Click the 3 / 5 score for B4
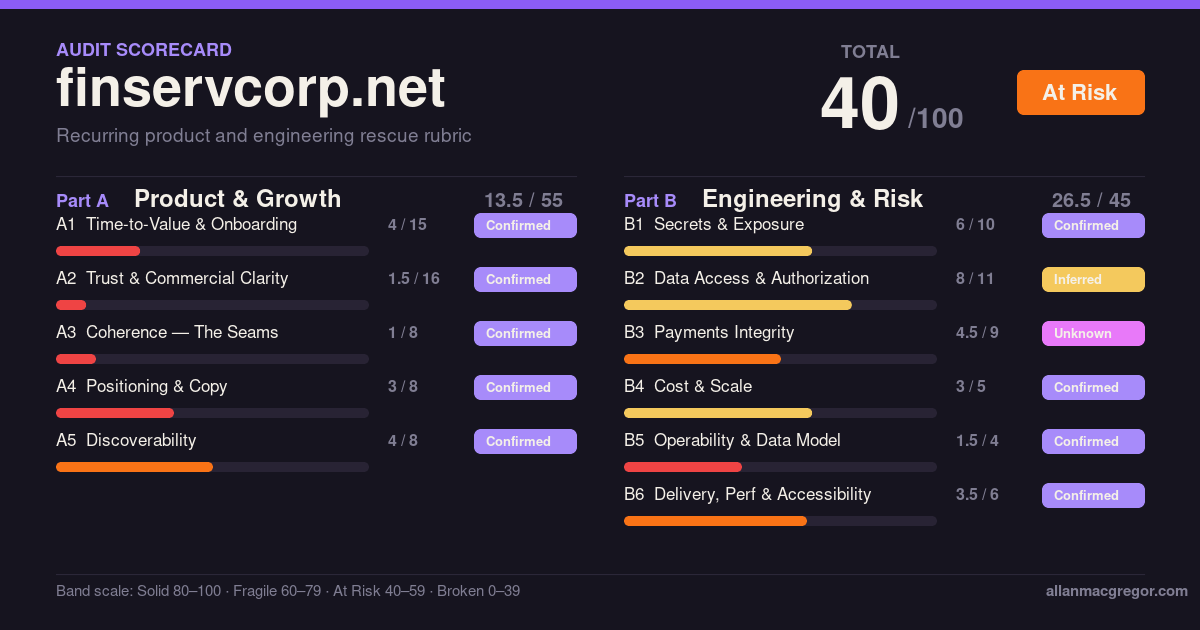This screenshot has width=1200, height=630. tap(971, 387)
